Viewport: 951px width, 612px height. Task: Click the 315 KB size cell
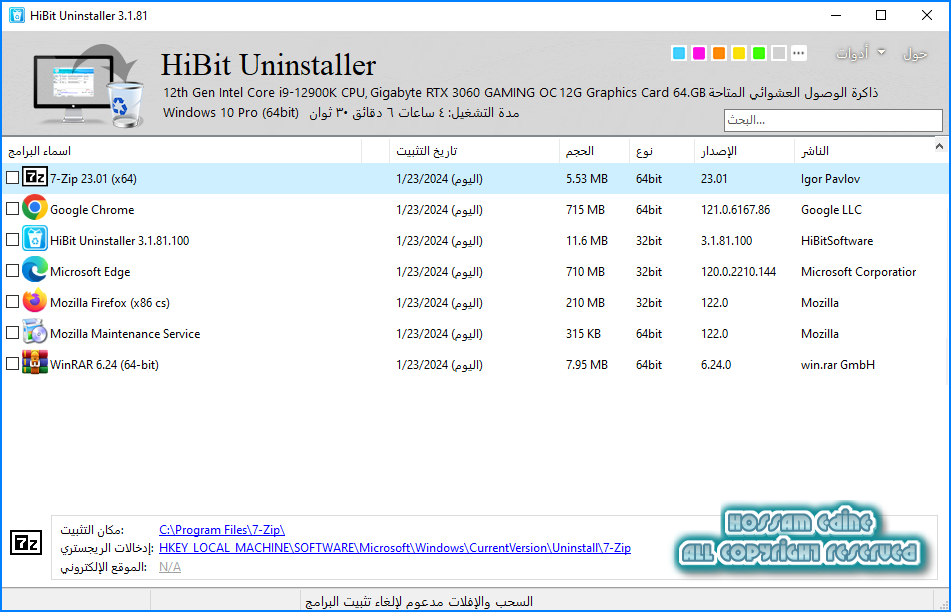coord(583,334)
